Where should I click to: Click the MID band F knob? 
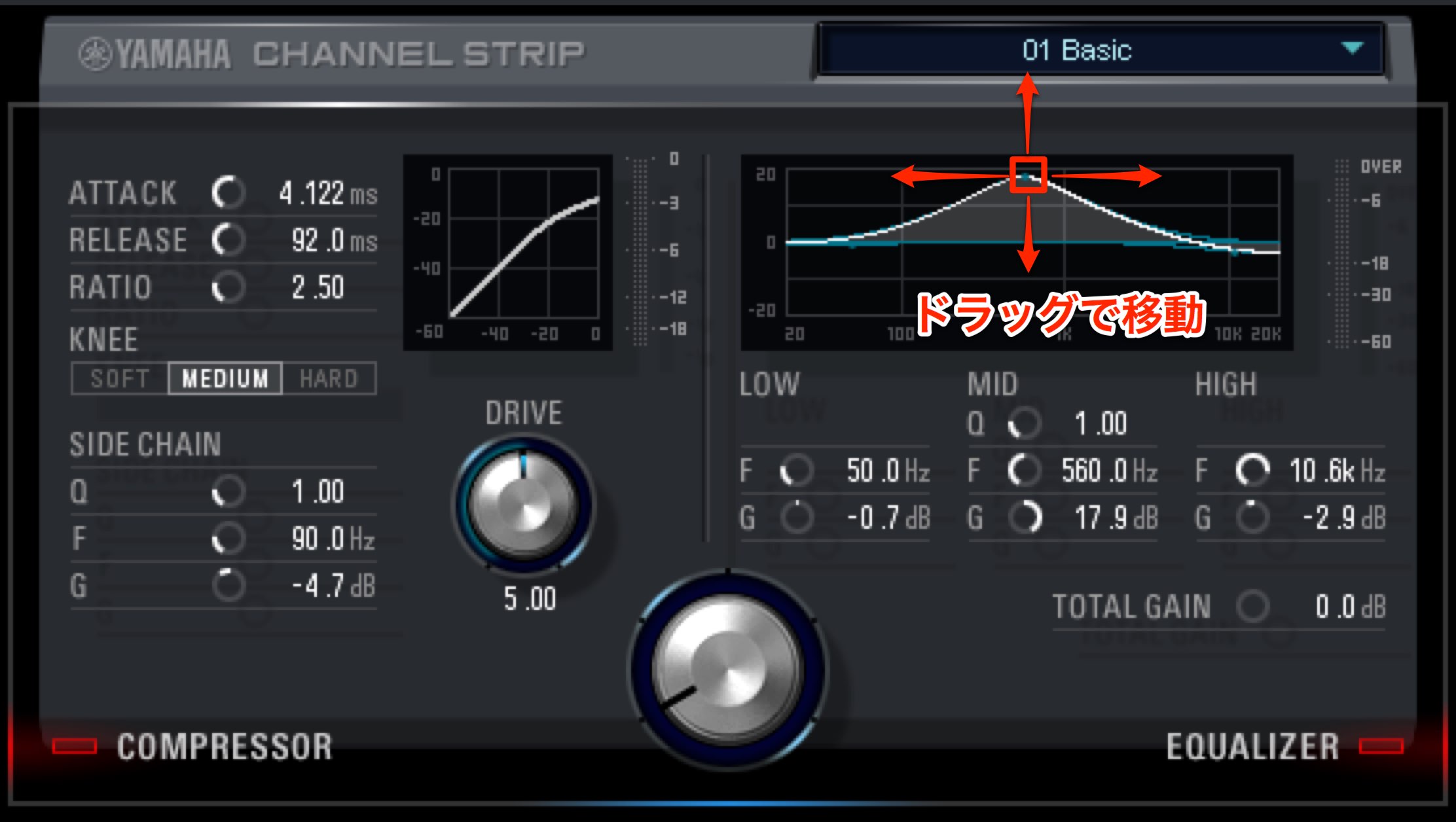click(1025, 471)
